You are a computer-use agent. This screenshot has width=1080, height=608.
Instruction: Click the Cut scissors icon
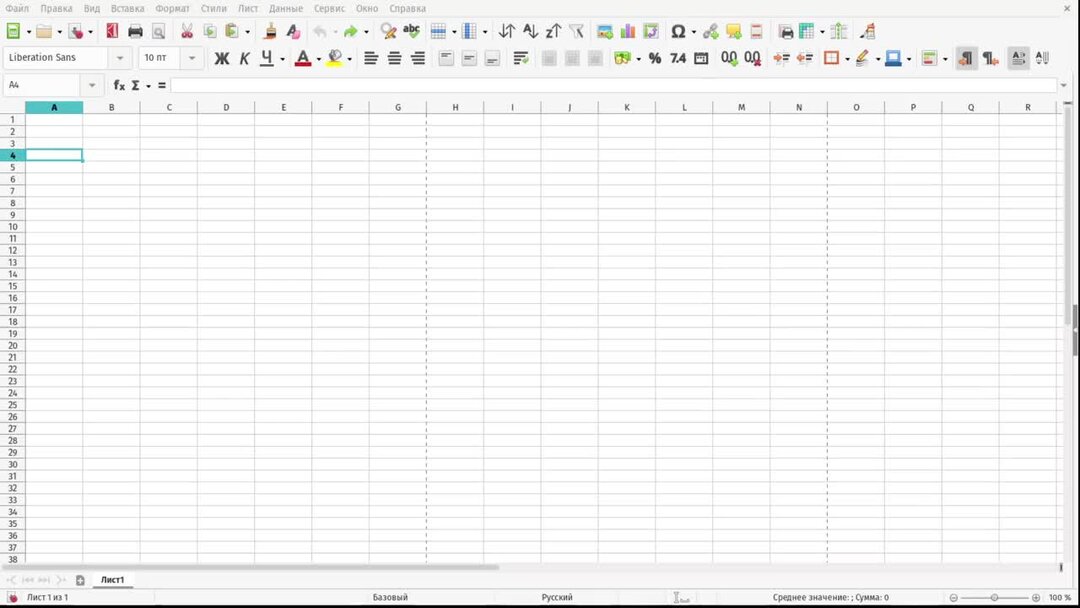pyautogui.click(x=187, y=31)
